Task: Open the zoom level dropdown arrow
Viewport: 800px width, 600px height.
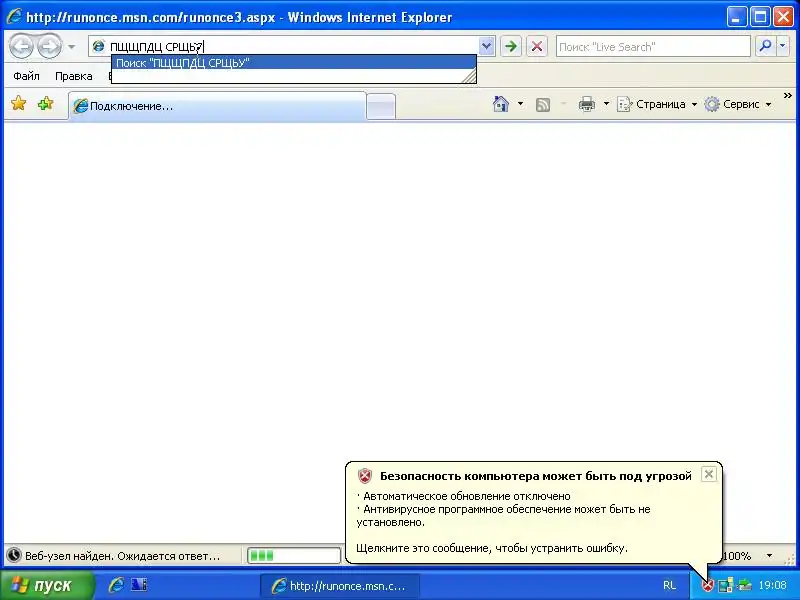Action: tap(769, 556)
